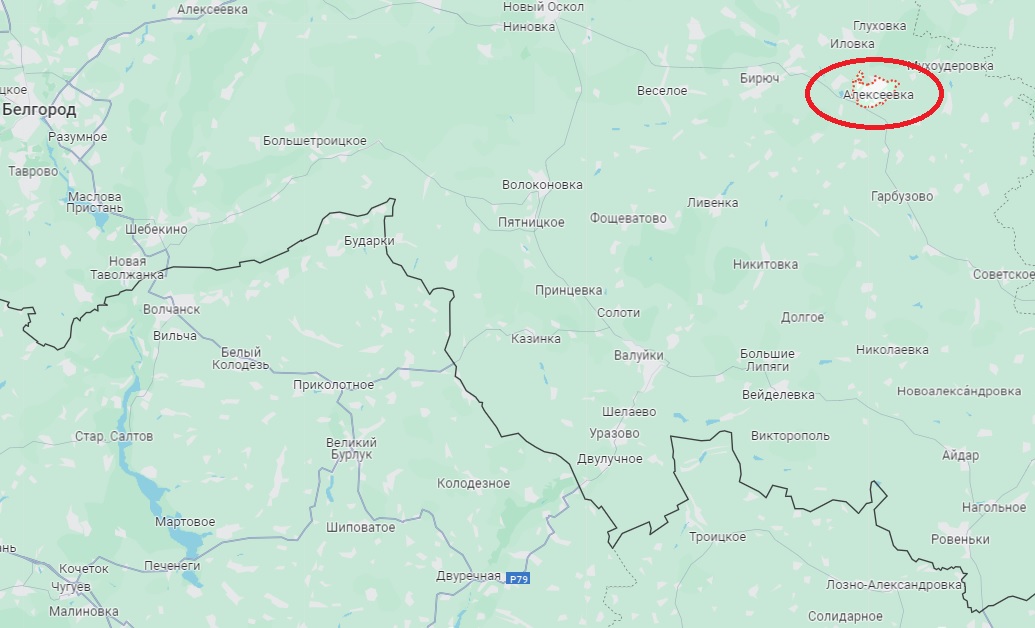Click Ровеньки on the map
1035x628 pixels.
click(960, 540)
